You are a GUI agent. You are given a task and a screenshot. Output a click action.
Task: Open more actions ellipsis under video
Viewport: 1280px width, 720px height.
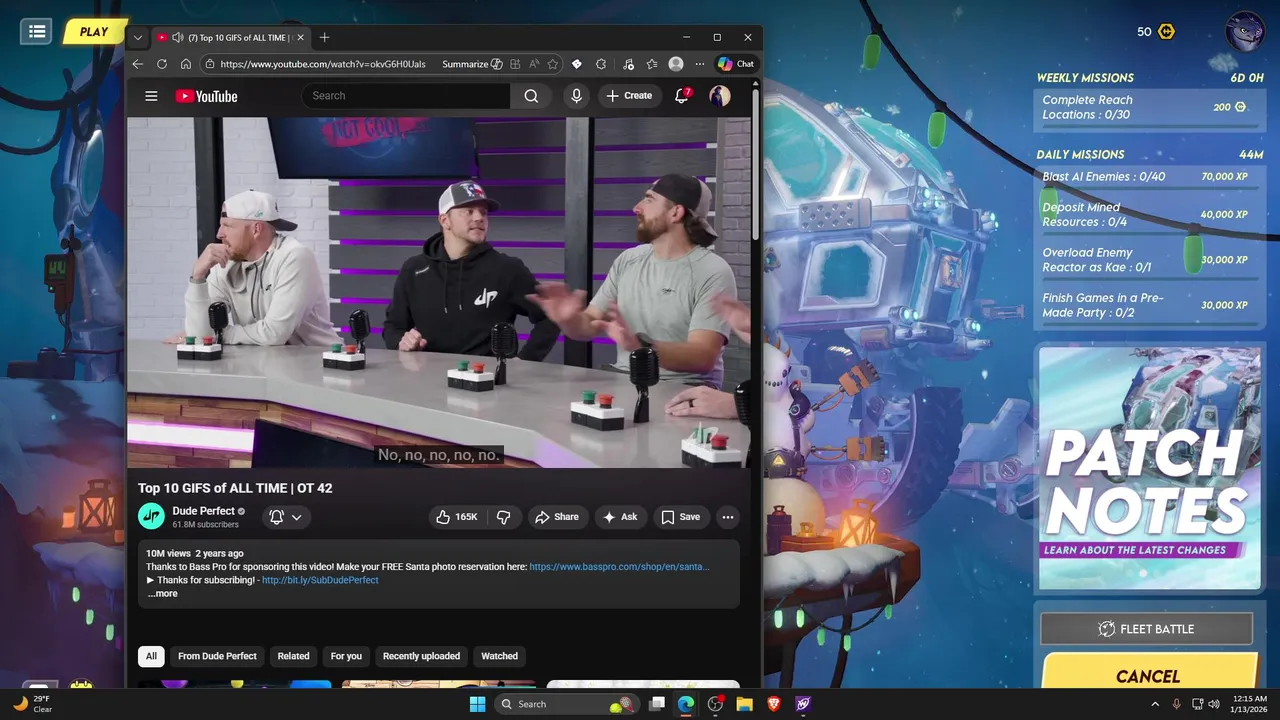[x=728, y=517]
